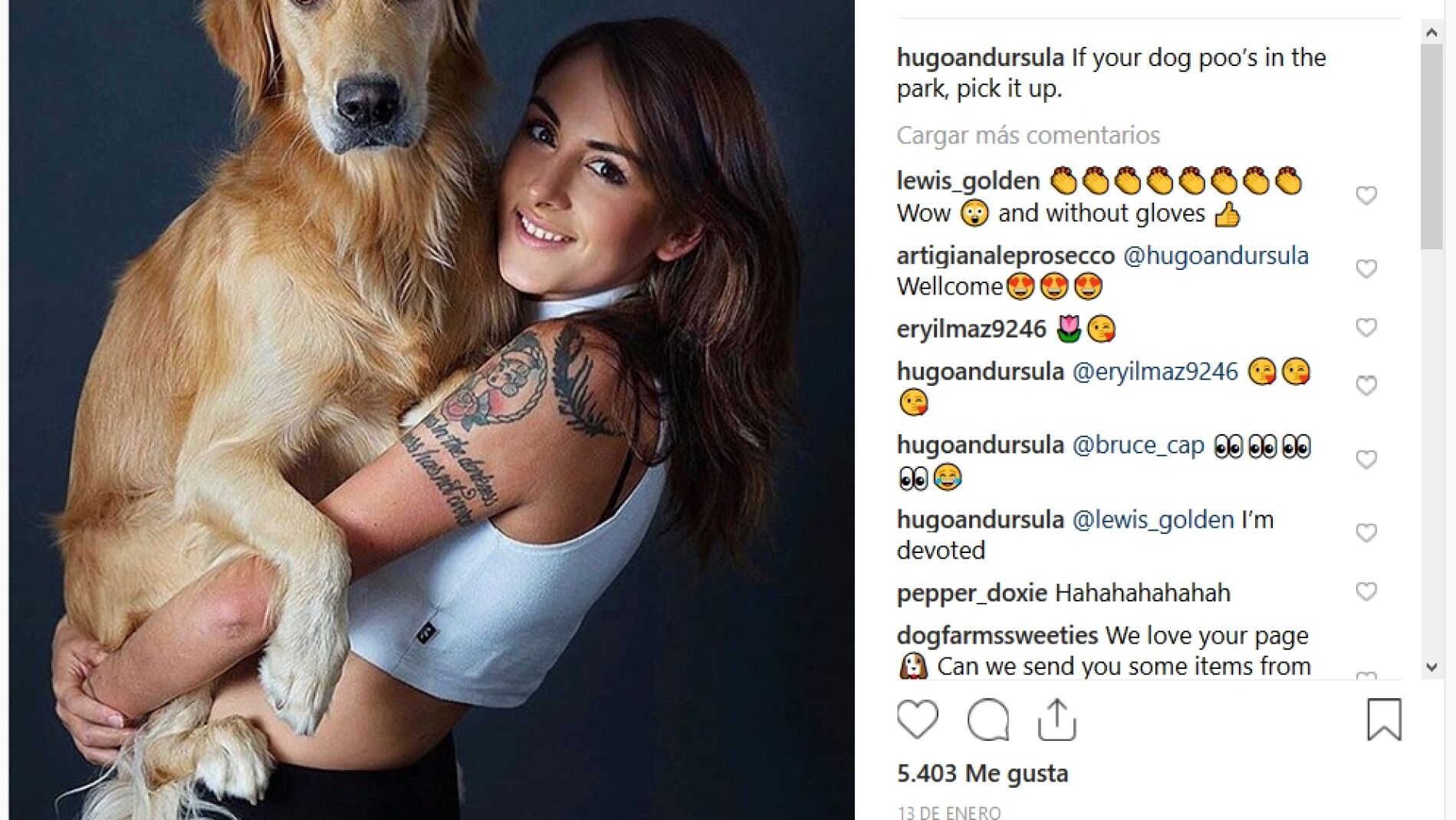The image size is (1456, 820).
Task: Like the post with the large heart icon
Action: [x=918, y=720]
